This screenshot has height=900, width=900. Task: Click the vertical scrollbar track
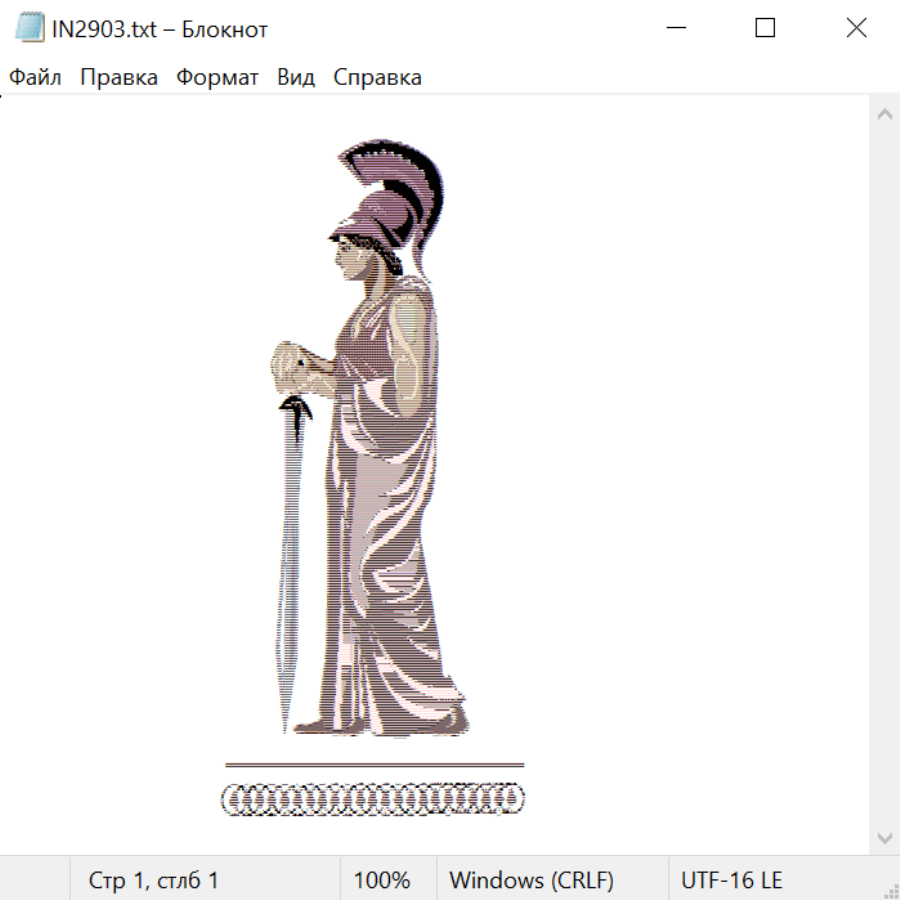(884, 475)
